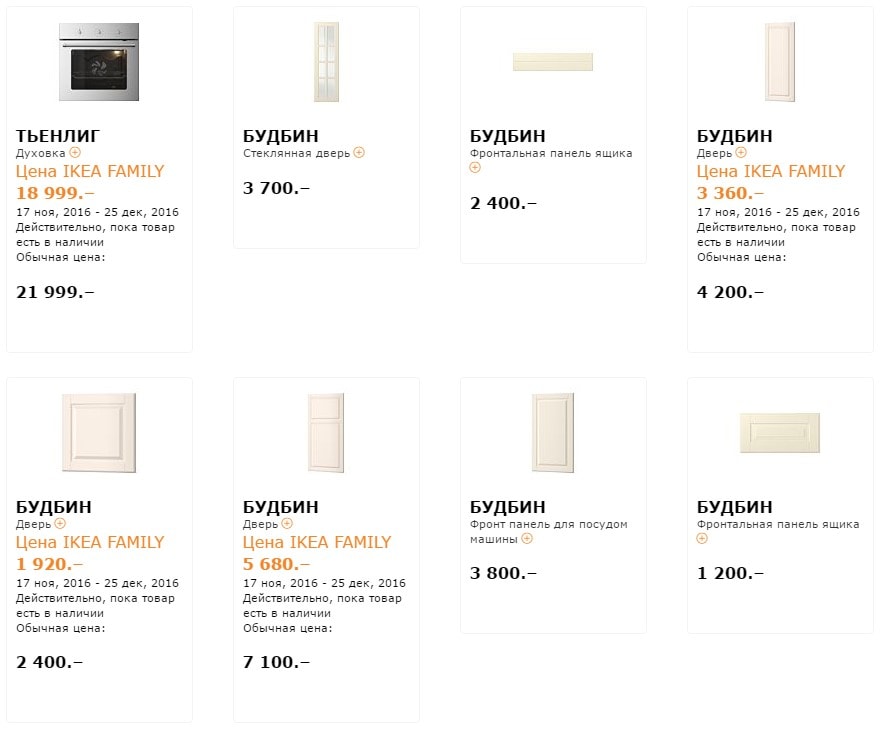Click Цена IKEA FAMILY above 18 999

click(x=90, y=171)
